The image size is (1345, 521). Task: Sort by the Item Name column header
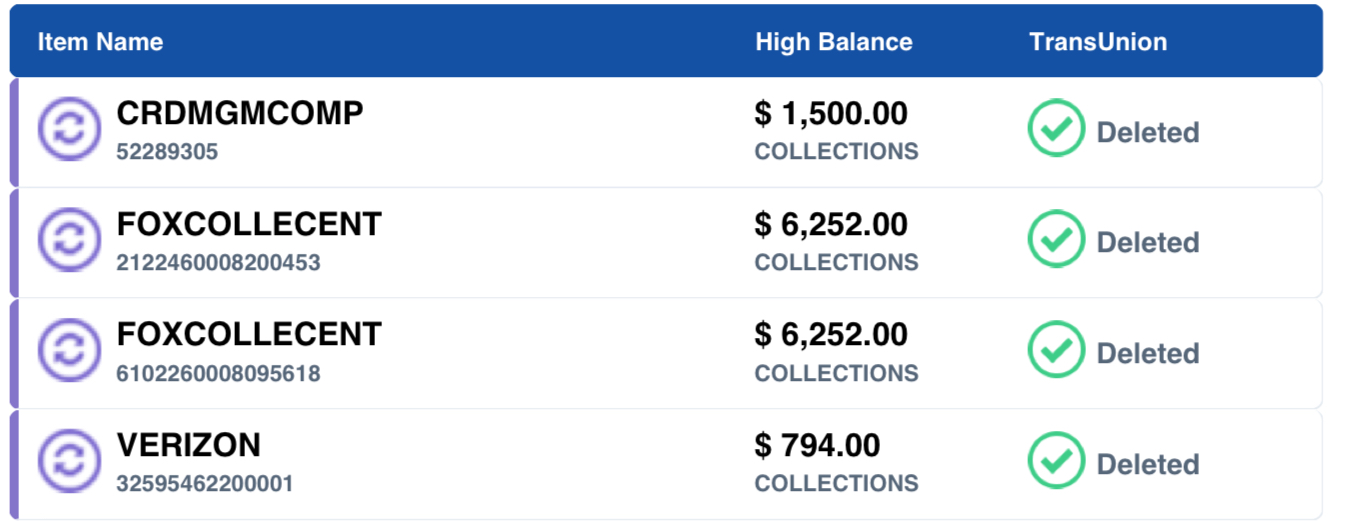(100, 42)
